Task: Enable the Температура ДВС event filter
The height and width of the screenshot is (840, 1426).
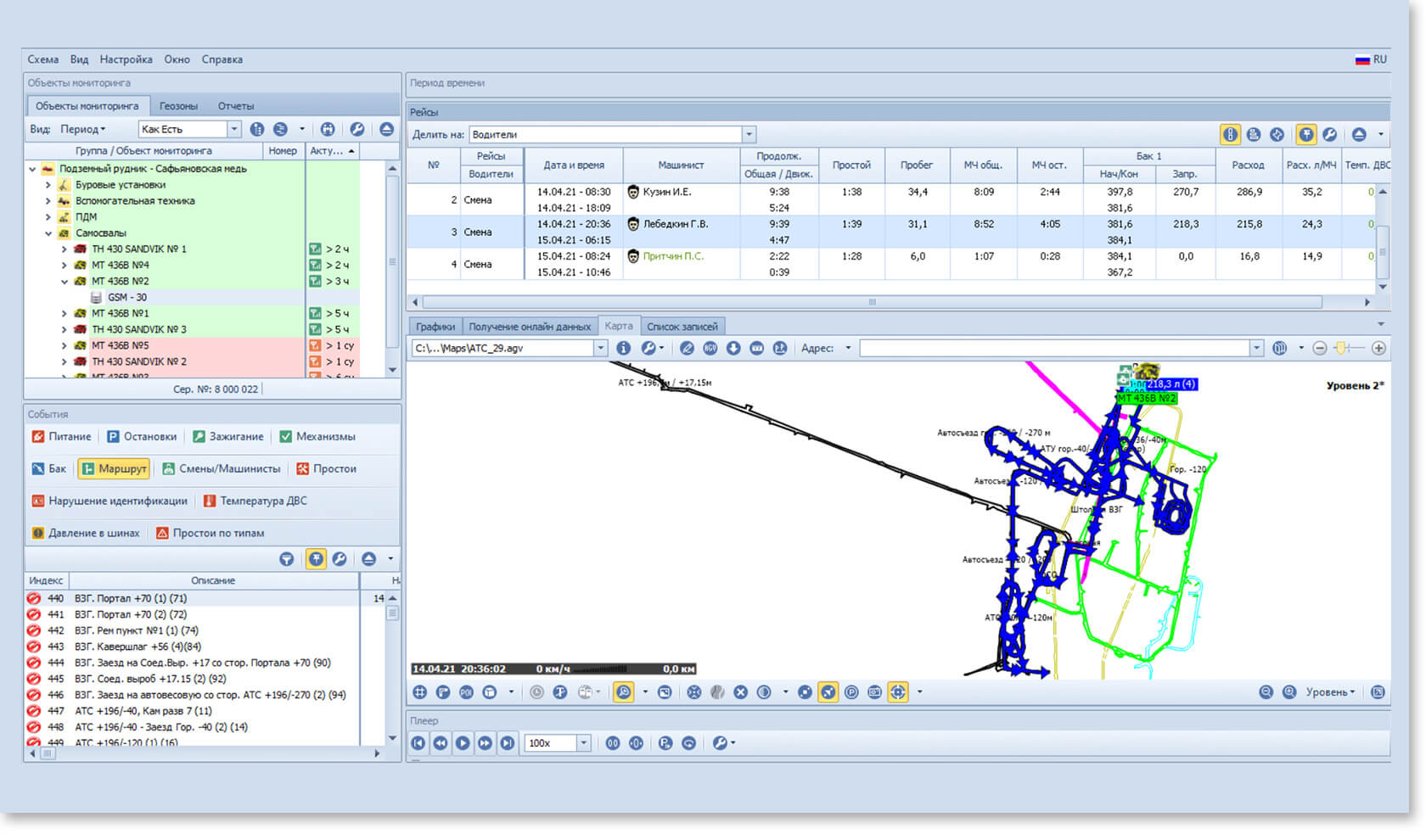Action: pos(255,501)
